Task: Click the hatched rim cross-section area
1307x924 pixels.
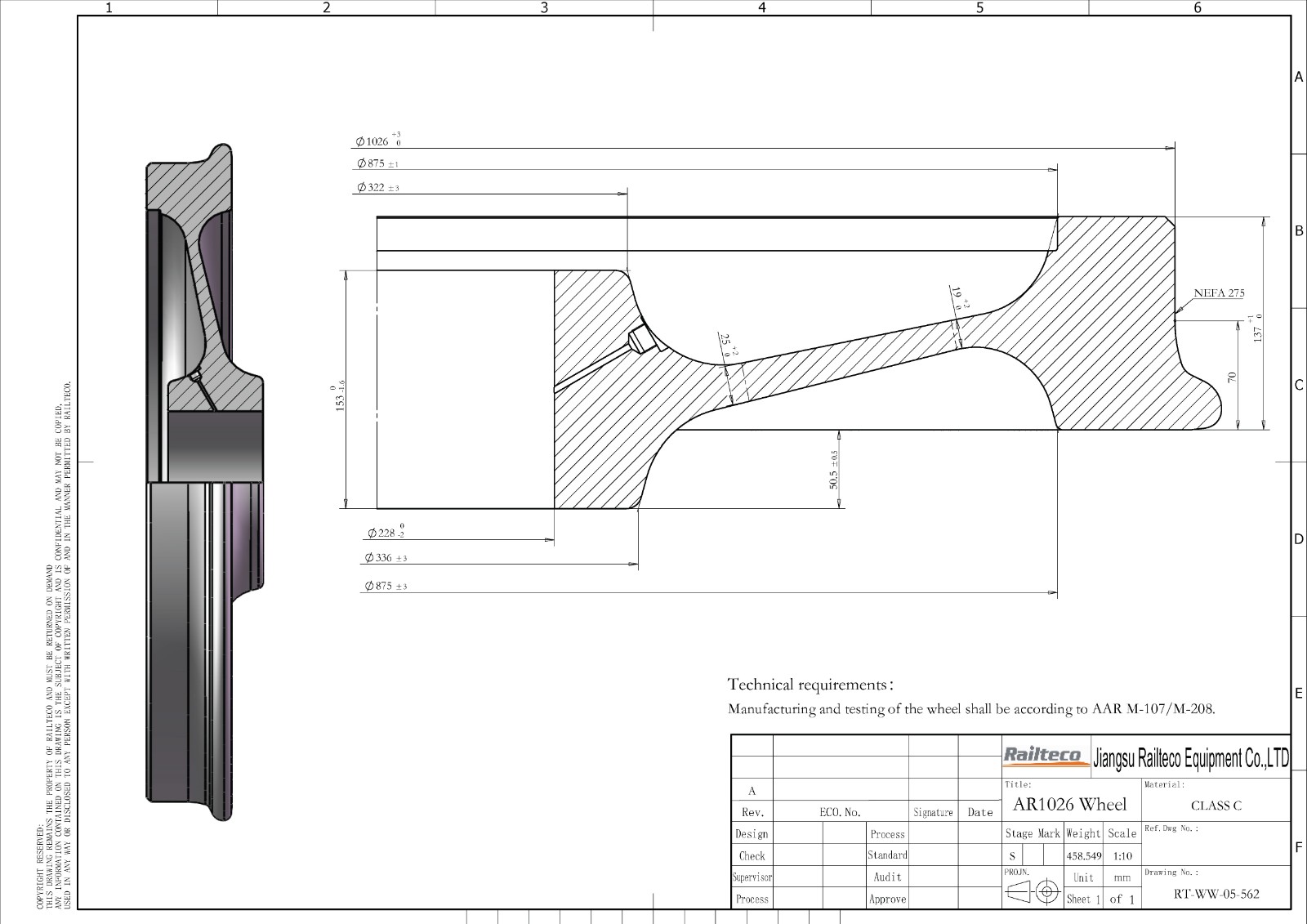Action: pos(1119,327)
